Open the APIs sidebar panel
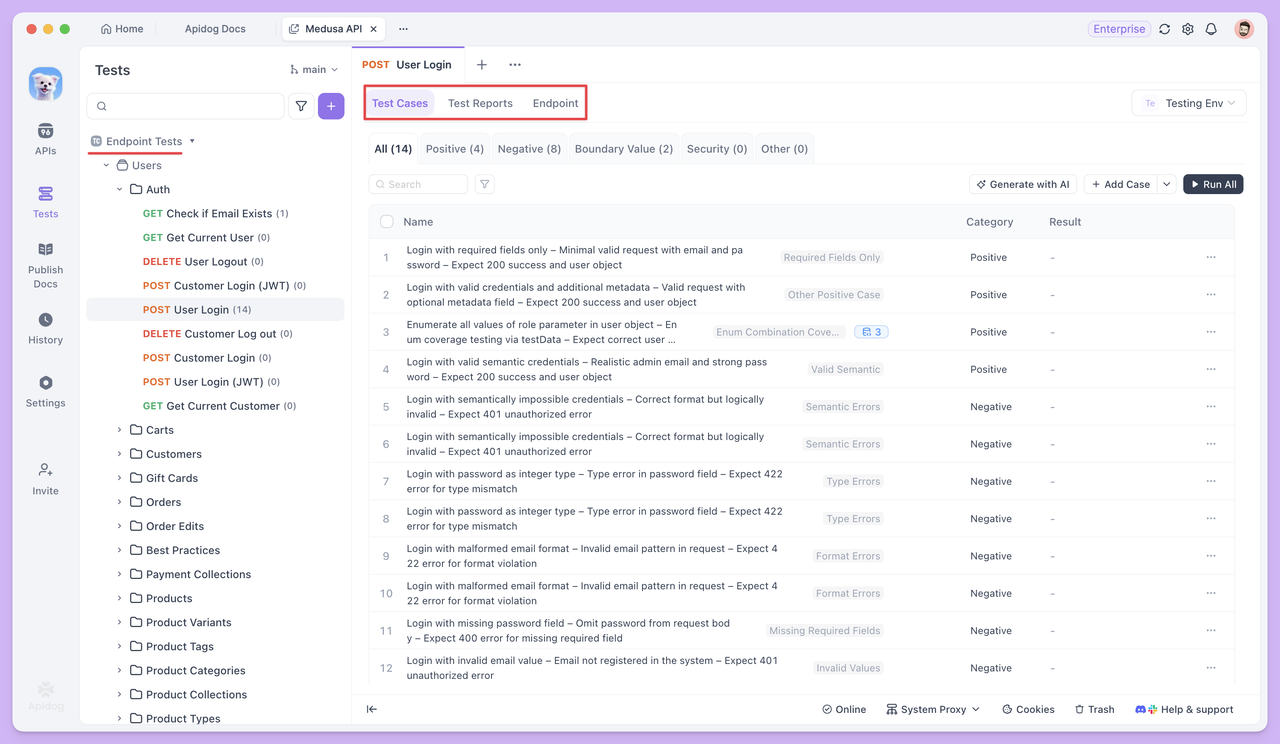 [45, 138]
